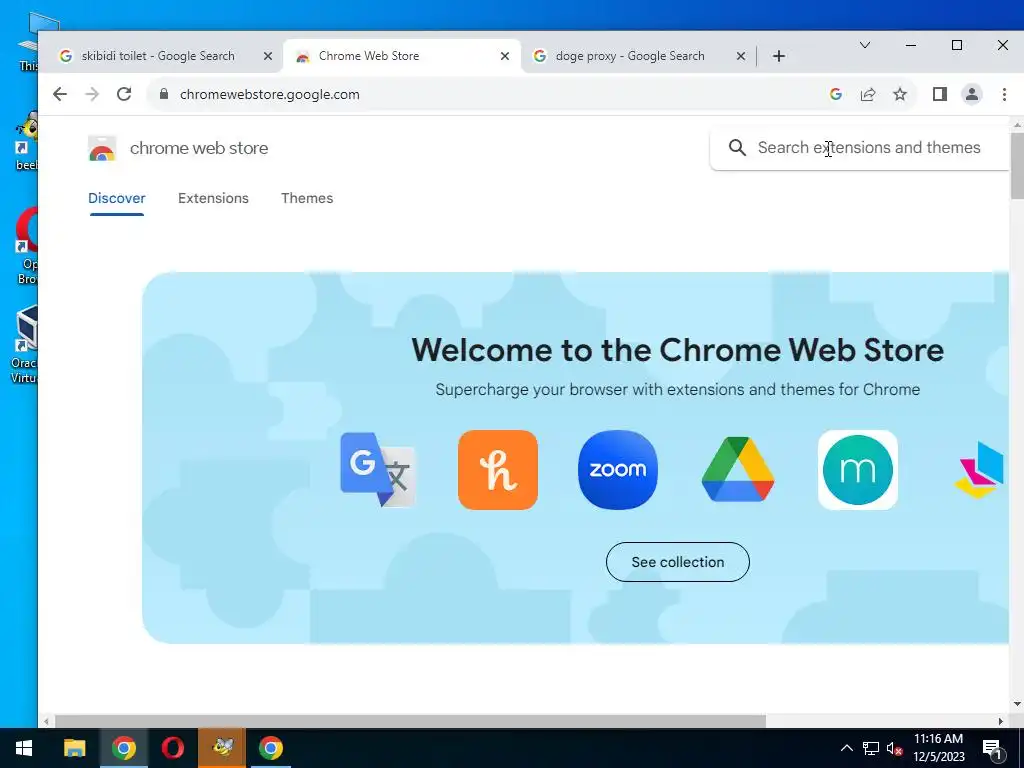Close the Chrome Web Store tab
Viewport: 1024px width, 768px height.
tap(505, 56)
